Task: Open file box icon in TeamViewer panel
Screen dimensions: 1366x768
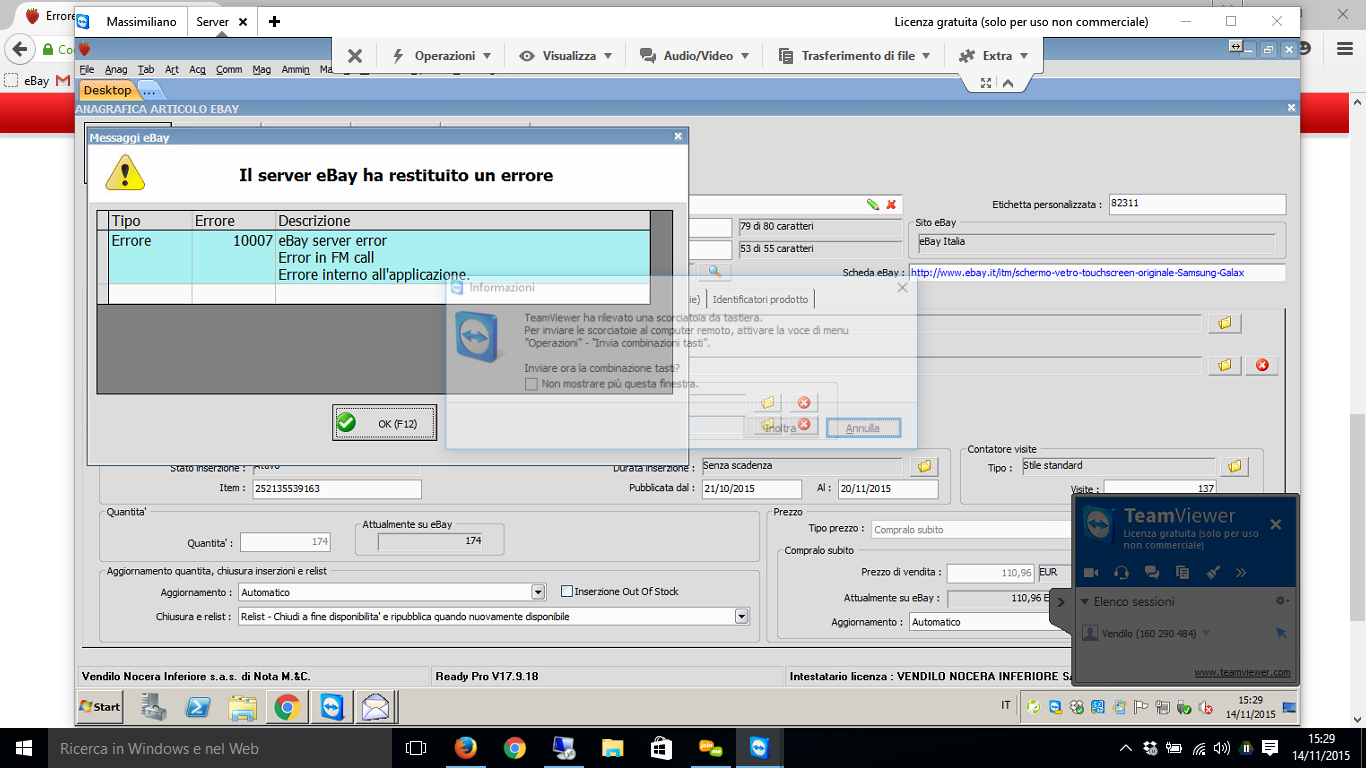Action: pos(1182,572)
